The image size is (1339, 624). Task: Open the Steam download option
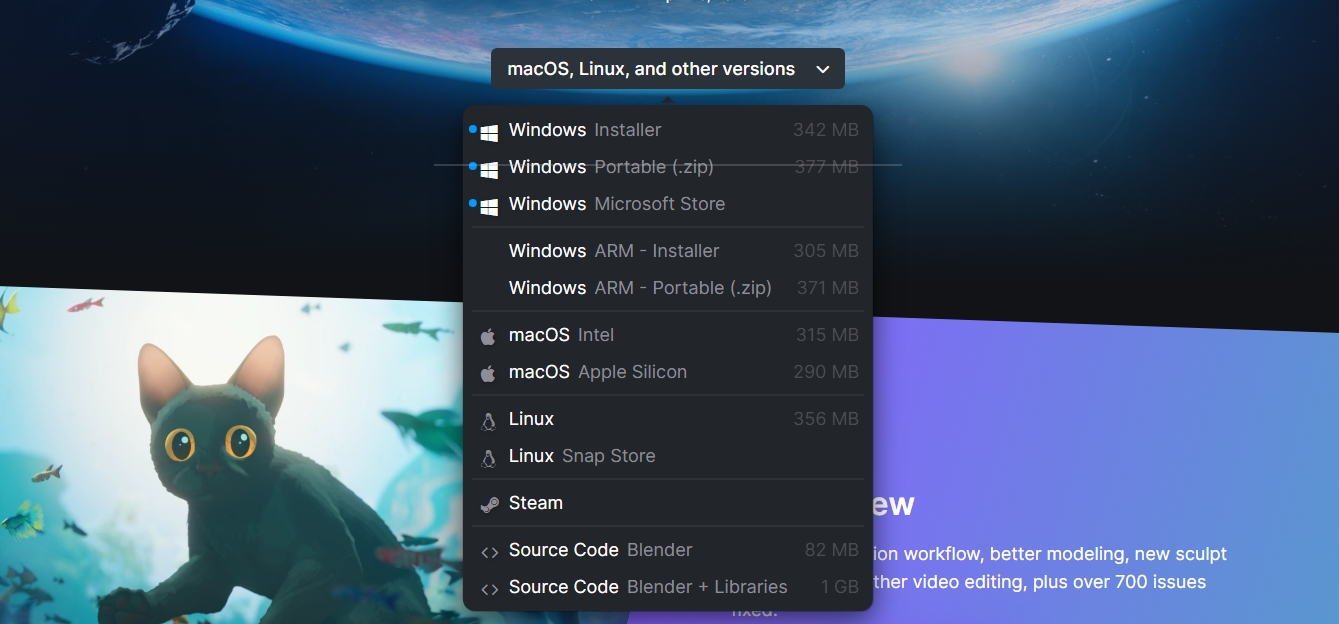[x=668, y=503]
